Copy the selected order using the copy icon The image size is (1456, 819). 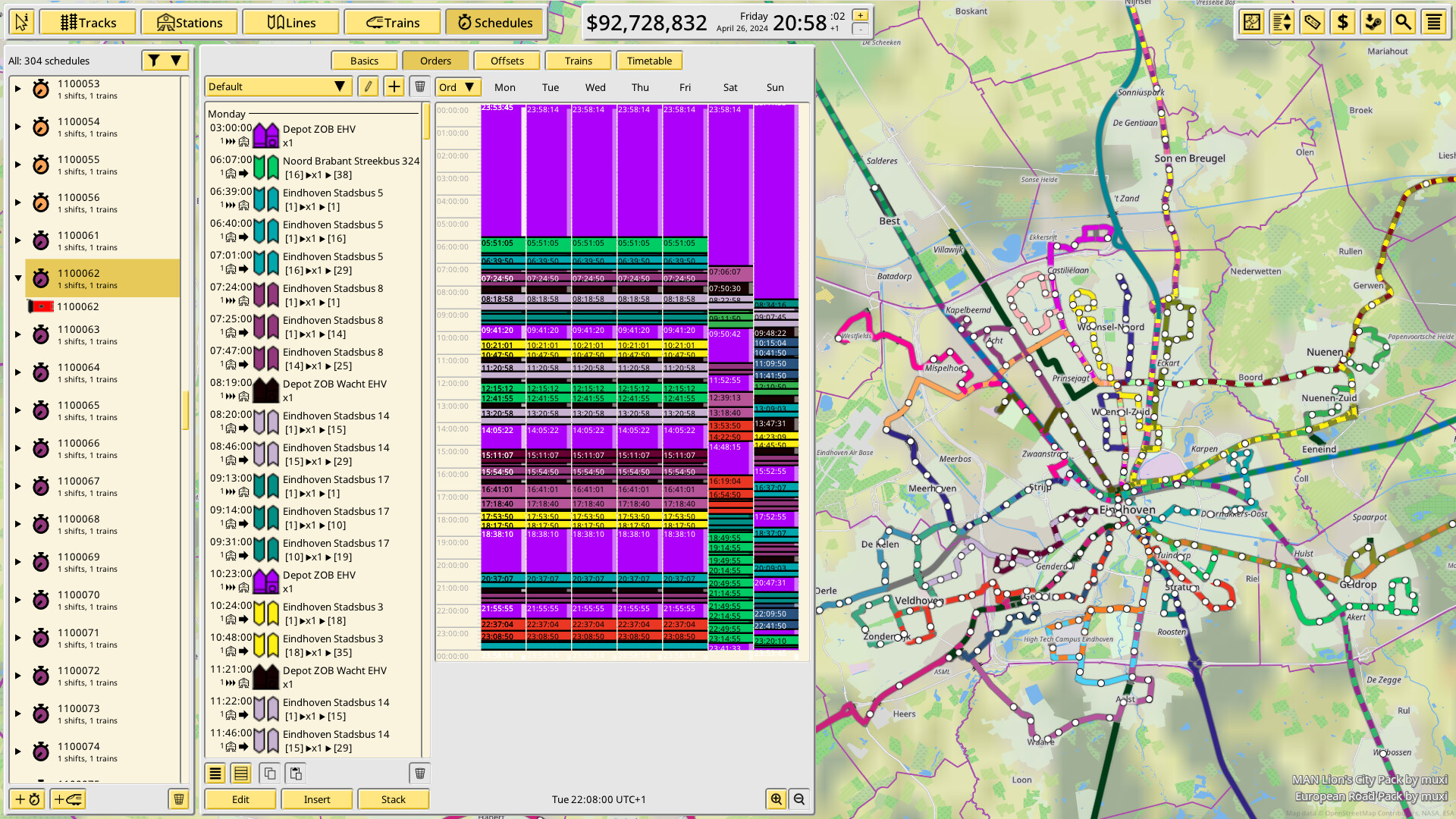pos(270,773)
